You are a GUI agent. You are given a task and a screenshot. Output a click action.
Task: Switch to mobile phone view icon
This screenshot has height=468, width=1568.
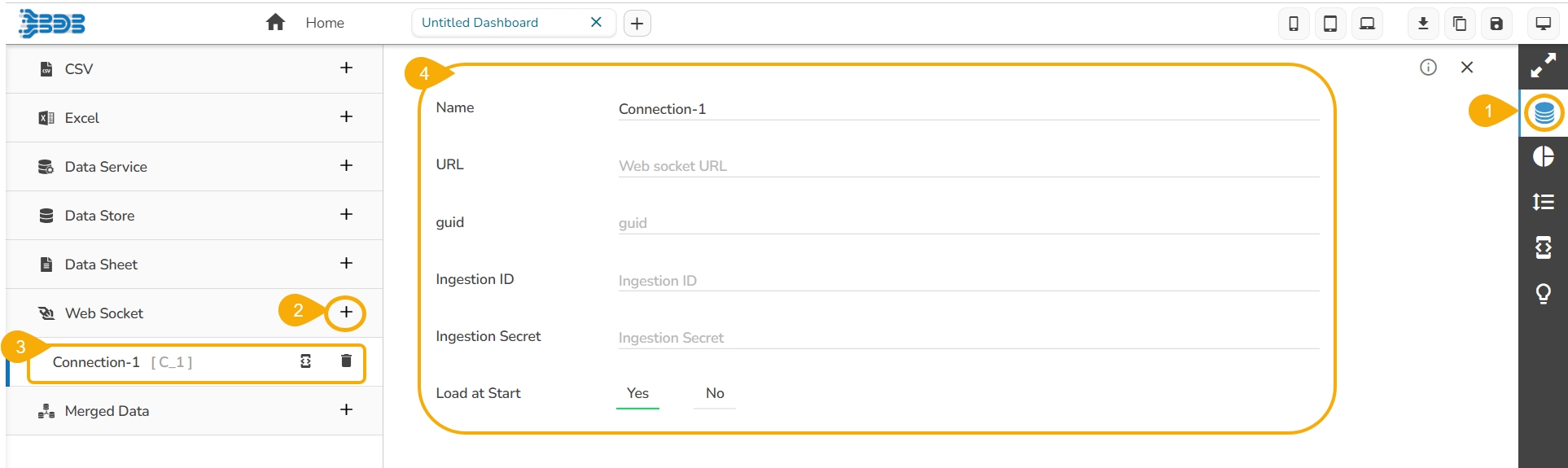[x=1294, y=24]
